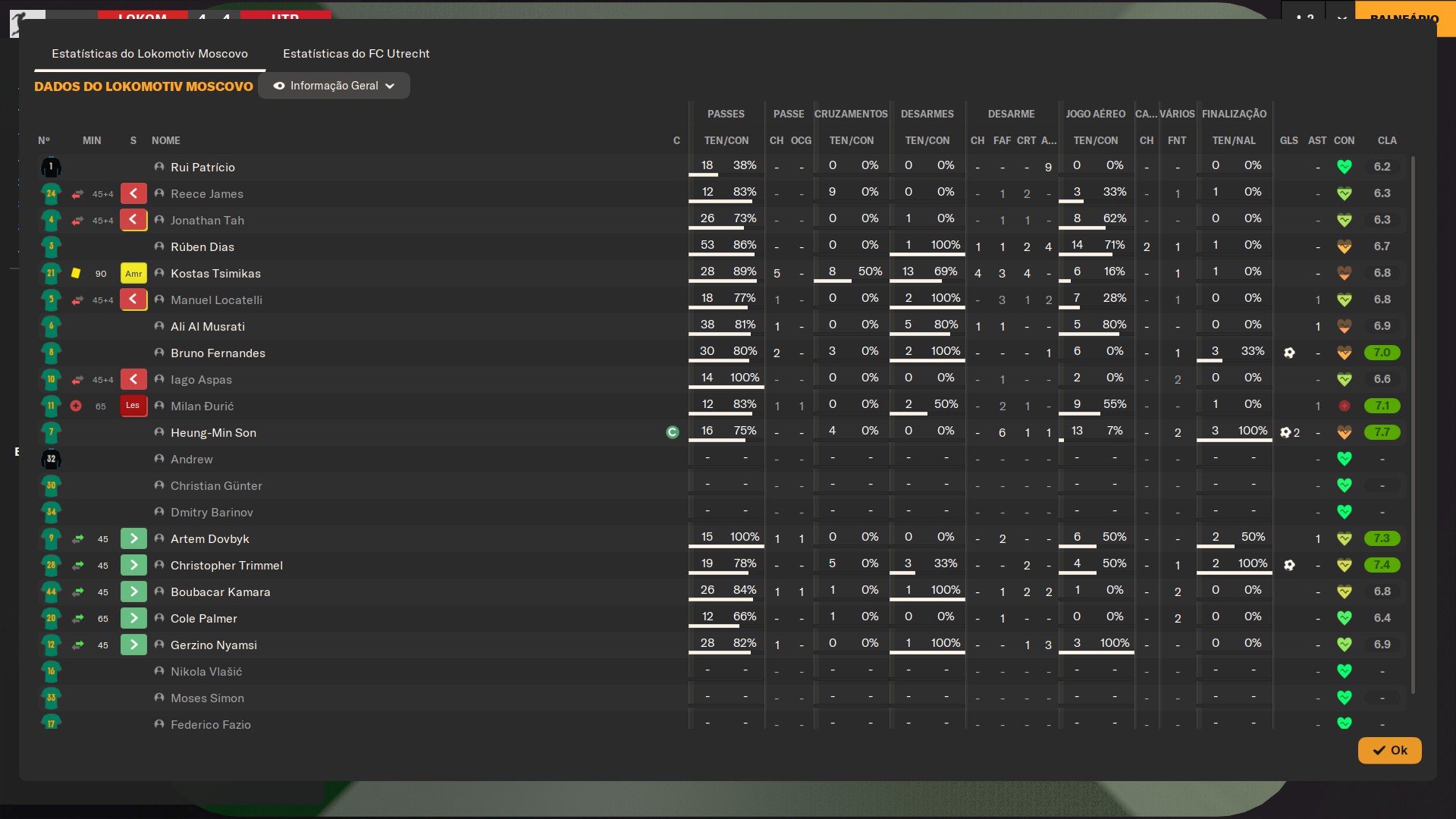Click the Les injury badge for Đurić

pyautogui.click(x=133, y=406)
